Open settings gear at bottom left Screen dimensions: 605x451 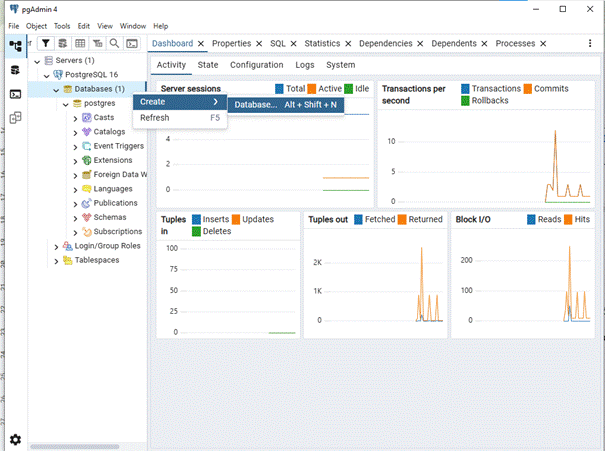pyautogui.click(x=15, y=439)
